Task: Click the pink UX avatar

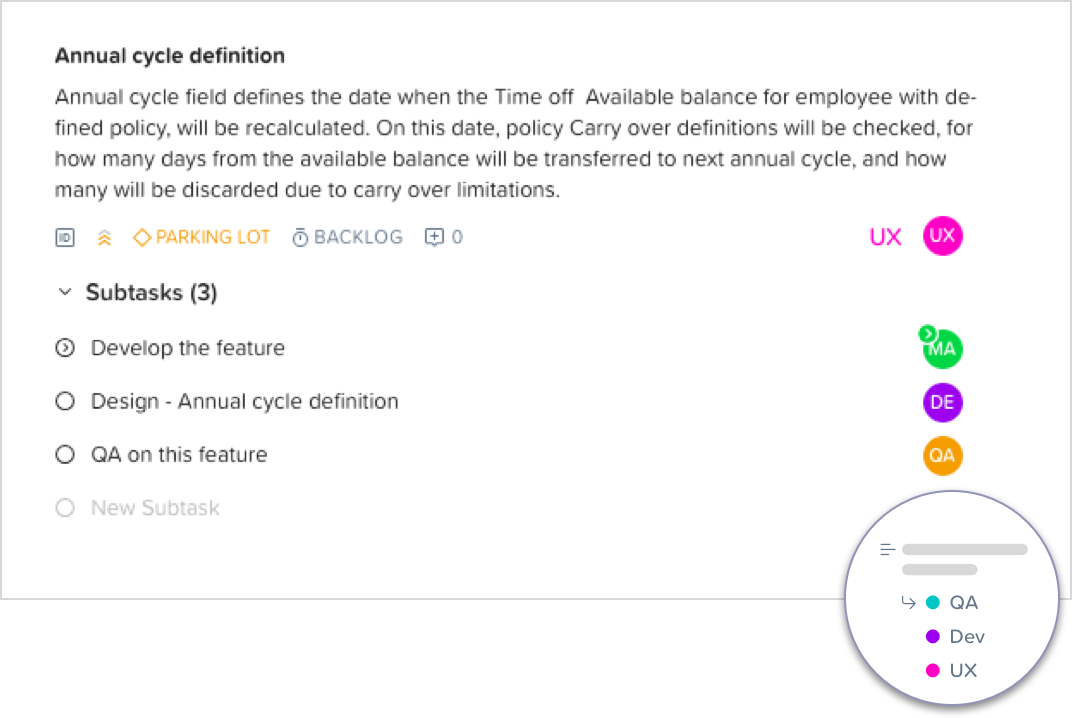Action: [x=942, y=236]
